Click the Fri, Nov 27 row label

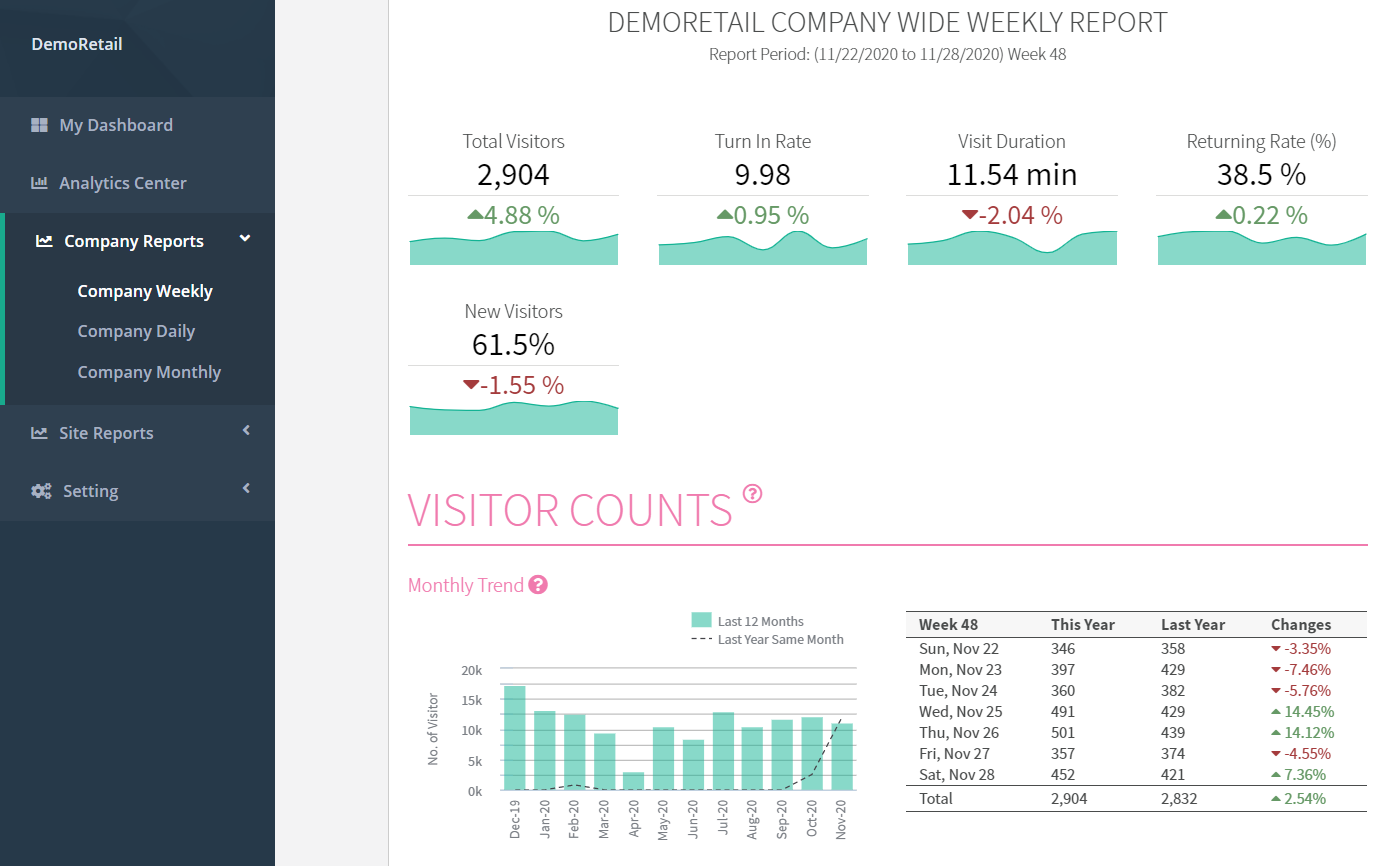[955, 754]
